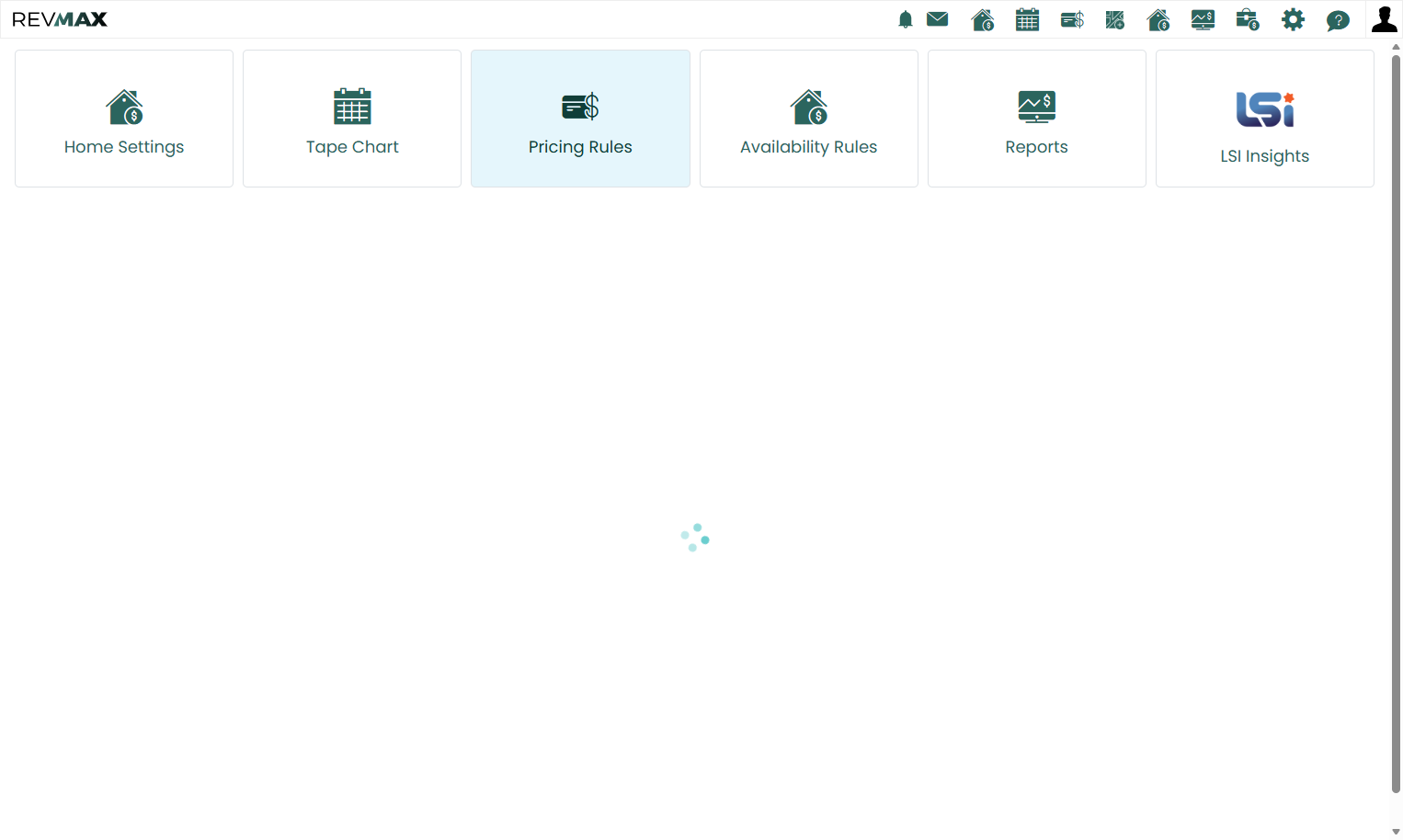Open the top bar monitor chart reports icon
Image resolution: width=1403 pixels, height=840 pixels.
click(1203, 19)
